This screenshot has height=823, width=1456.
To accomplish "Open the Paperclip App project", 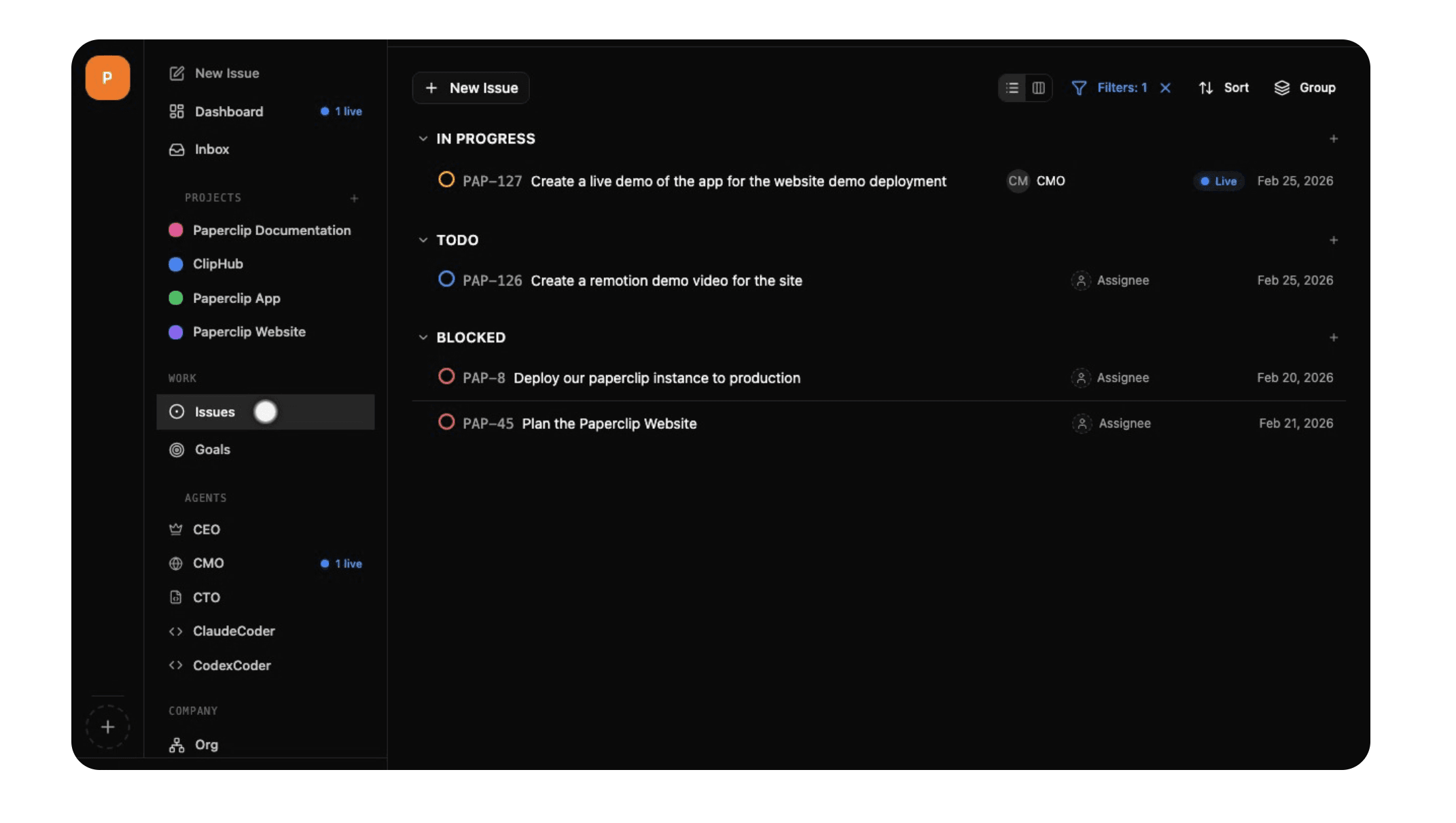I will [236, 298].
